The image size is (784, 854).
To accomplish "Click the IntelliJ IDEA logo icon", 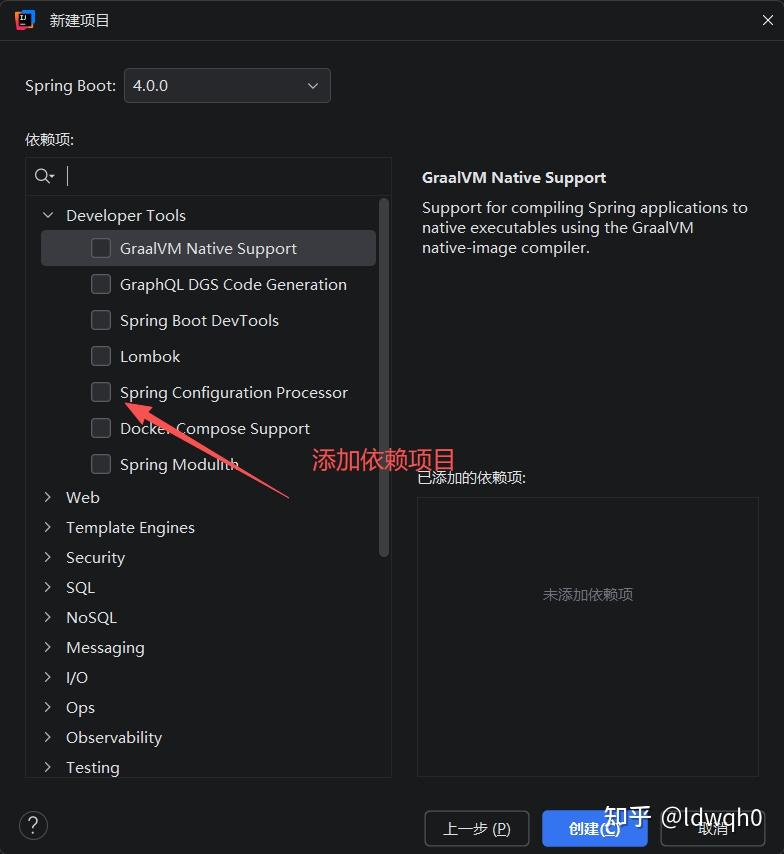I will pyautogui.click(x=25, y=20).
